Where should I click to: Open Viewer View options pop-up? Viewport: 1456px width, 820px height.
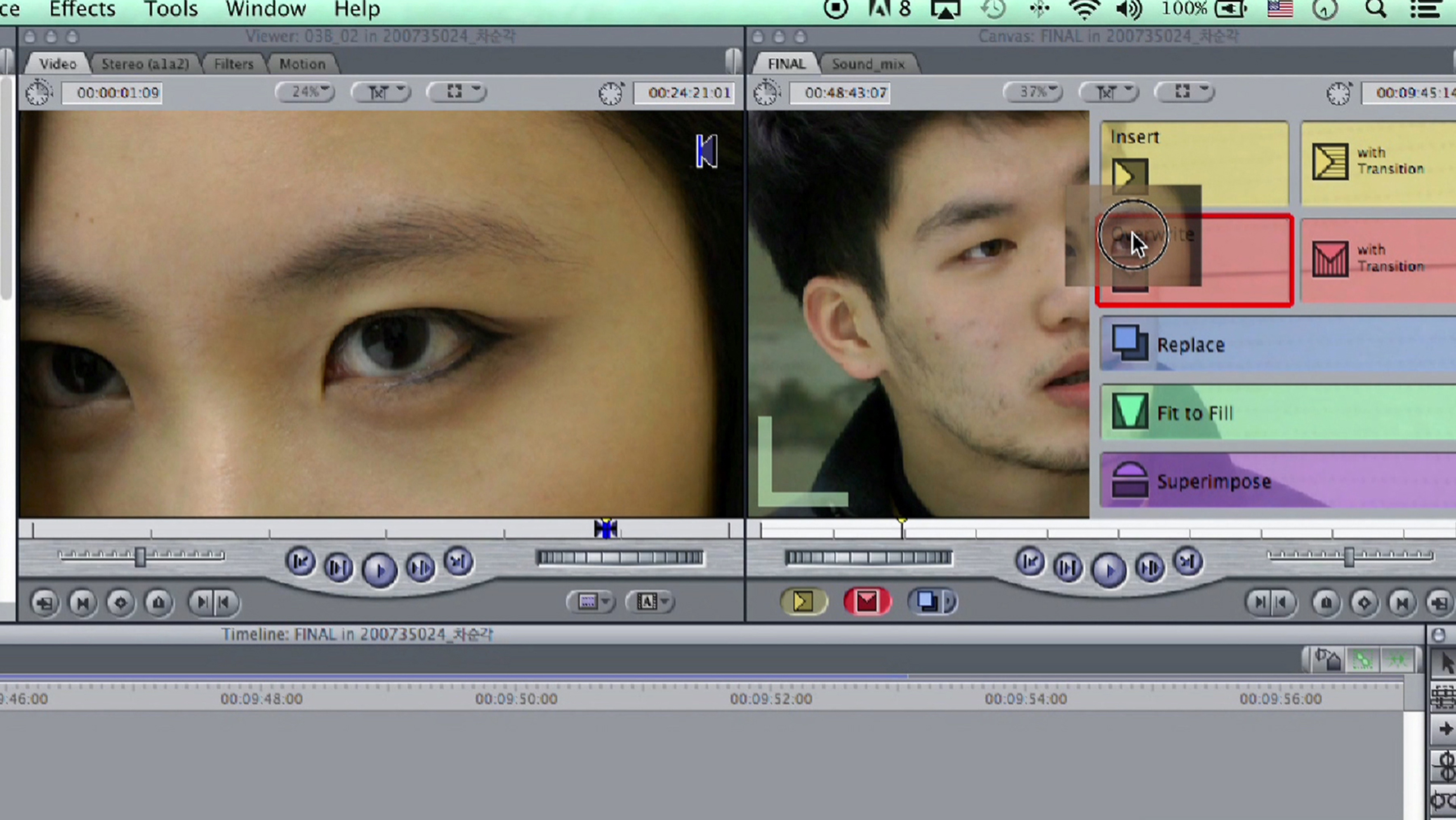(x=457, y=92)
